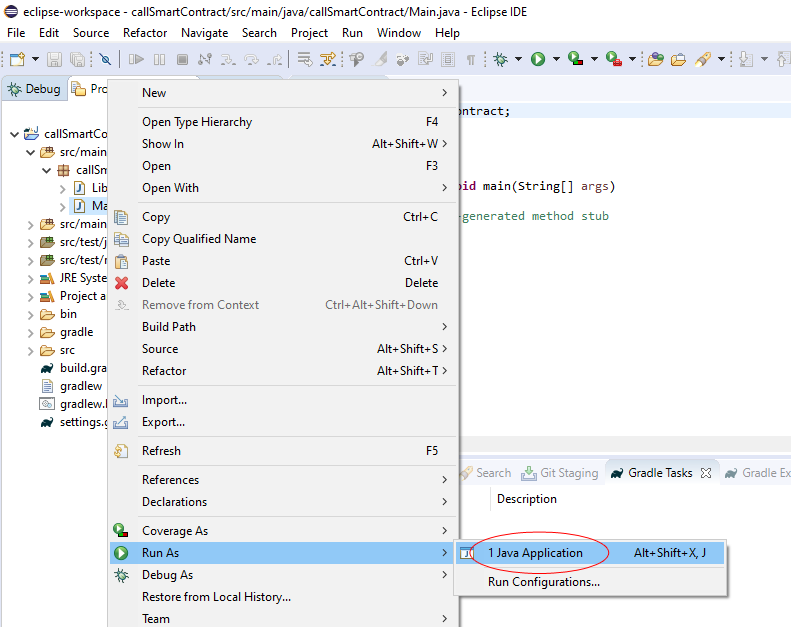
Task: Click the Open Type search toolbar icon
Action: pos(357,59)
